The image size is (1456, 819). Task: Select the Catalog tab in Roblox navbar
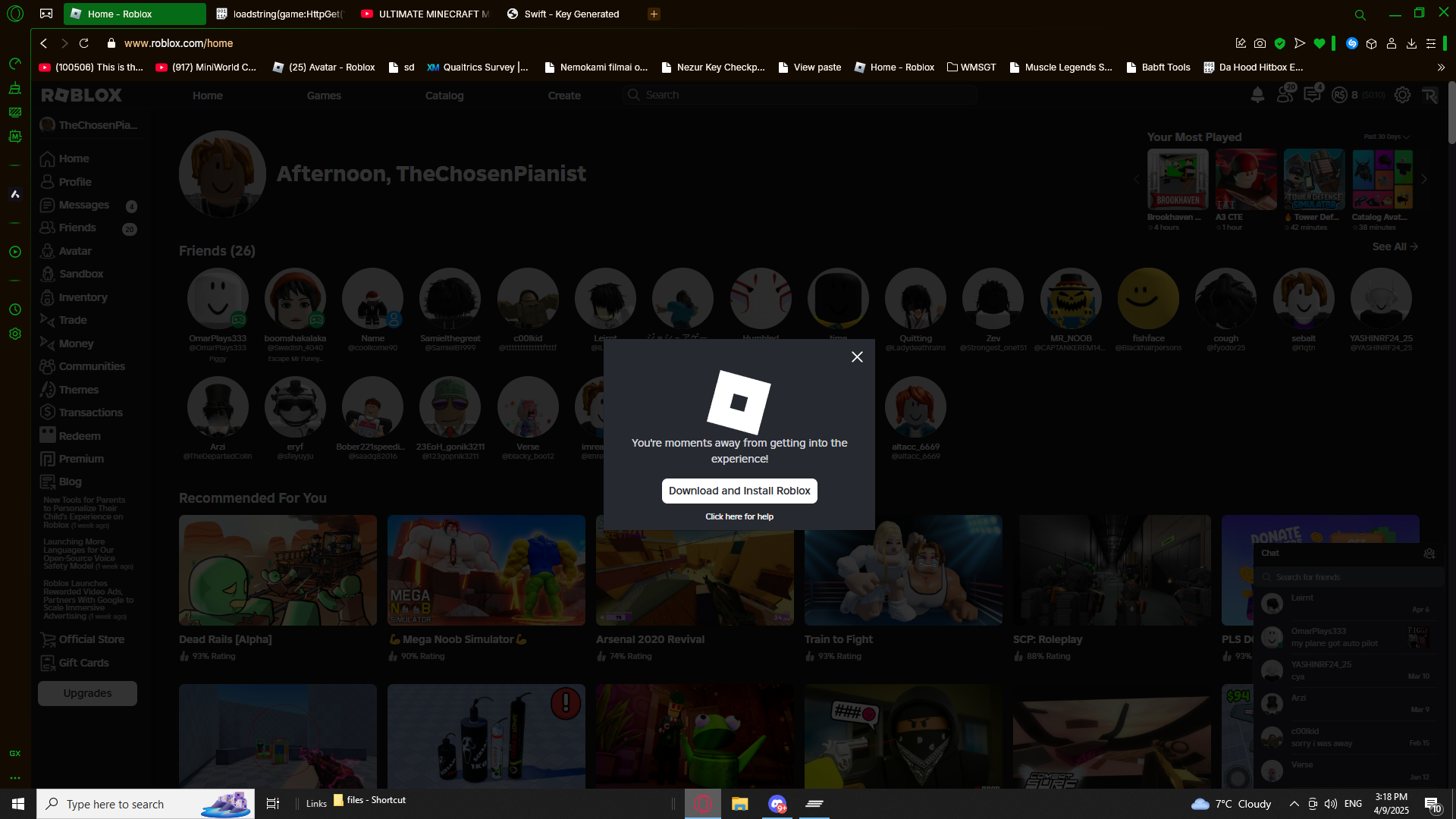pos(444,96)
